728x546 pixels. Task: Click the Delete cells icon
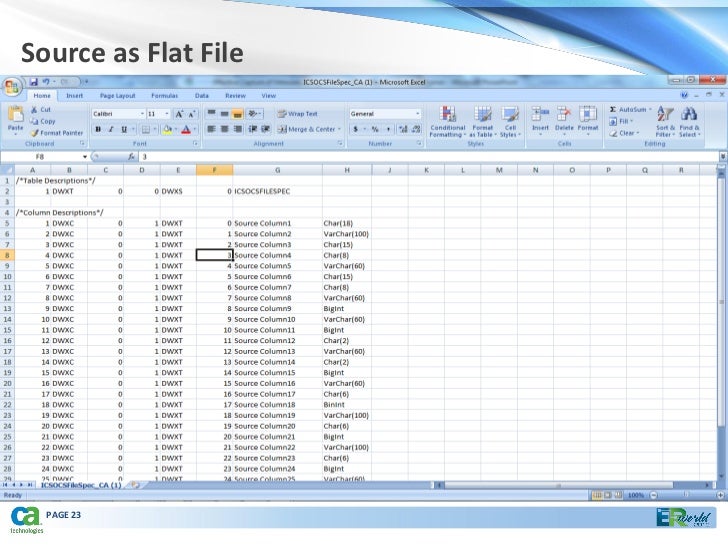(x=564, y=117)
